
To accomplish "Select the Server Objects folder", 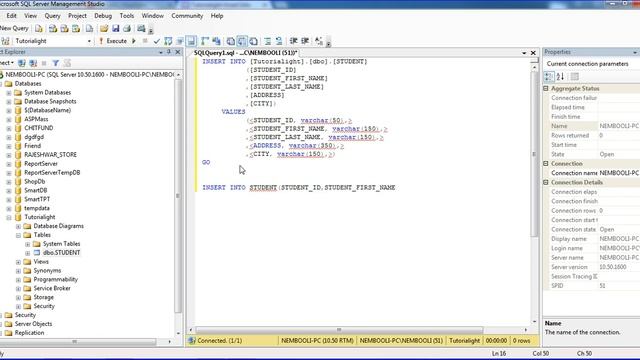I will 33,324.
